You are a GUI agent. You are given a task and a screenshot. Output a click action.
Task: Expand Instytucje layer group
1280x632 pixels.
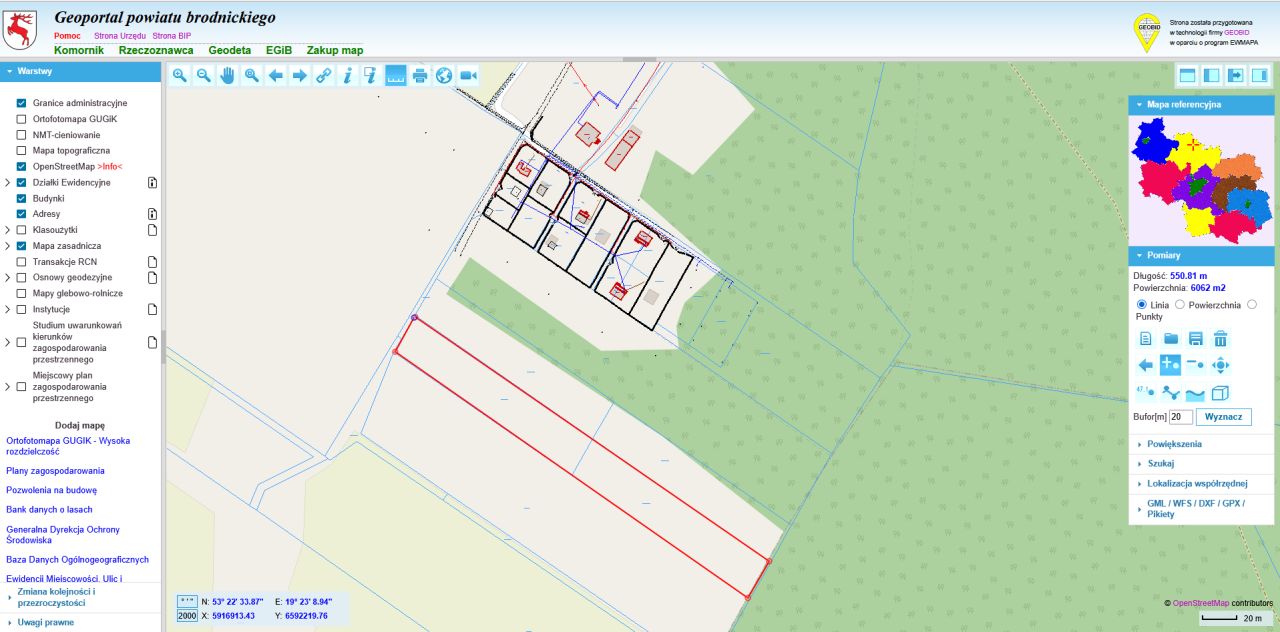(x=8, y=309)
